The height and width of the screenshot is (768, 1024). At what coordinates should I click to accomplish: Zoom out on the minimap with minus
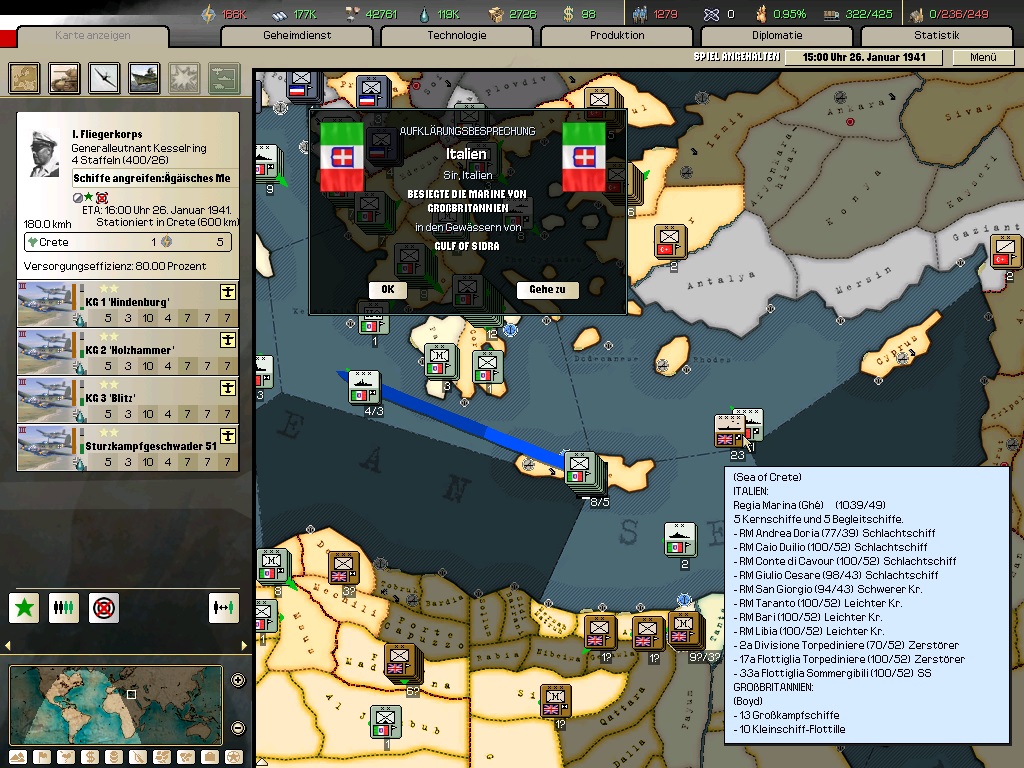click(x=238, y=727)
